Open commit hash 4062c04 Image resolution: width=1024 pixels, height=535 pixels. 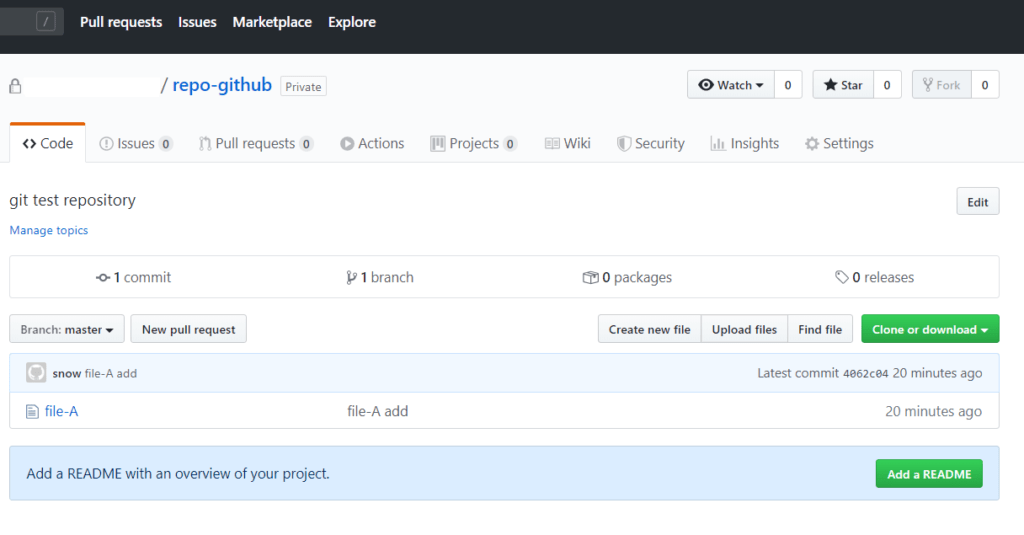(x=865, y=374)
